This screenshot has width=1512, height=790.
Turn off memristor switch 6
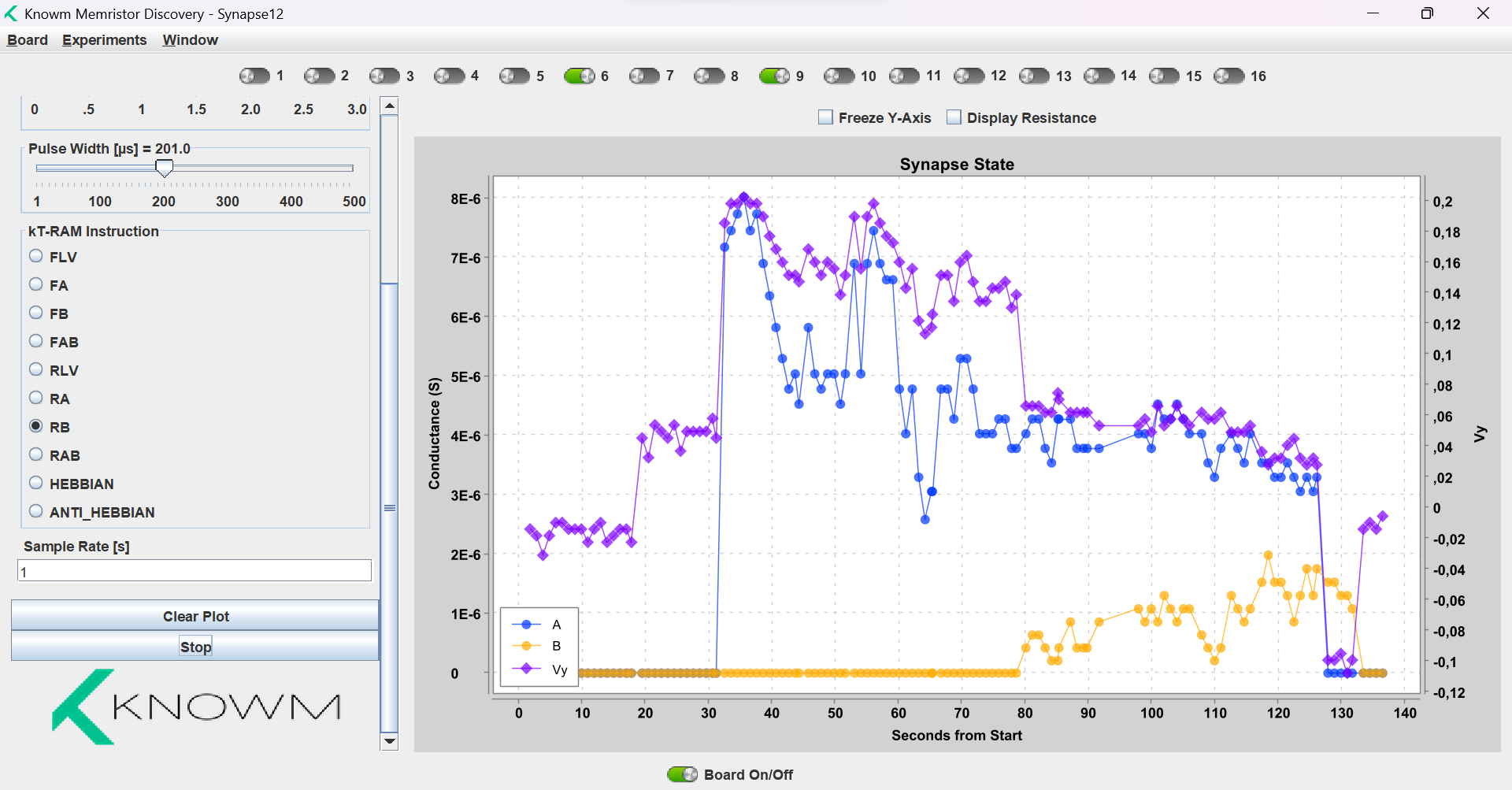click(x=579, y=76)
